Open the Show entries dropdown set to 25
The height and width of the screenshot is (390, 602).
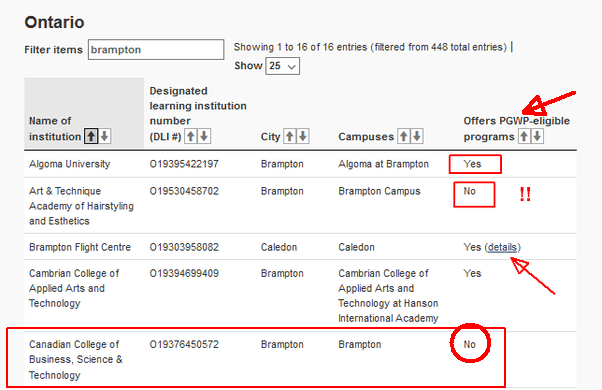click(283, 66)
